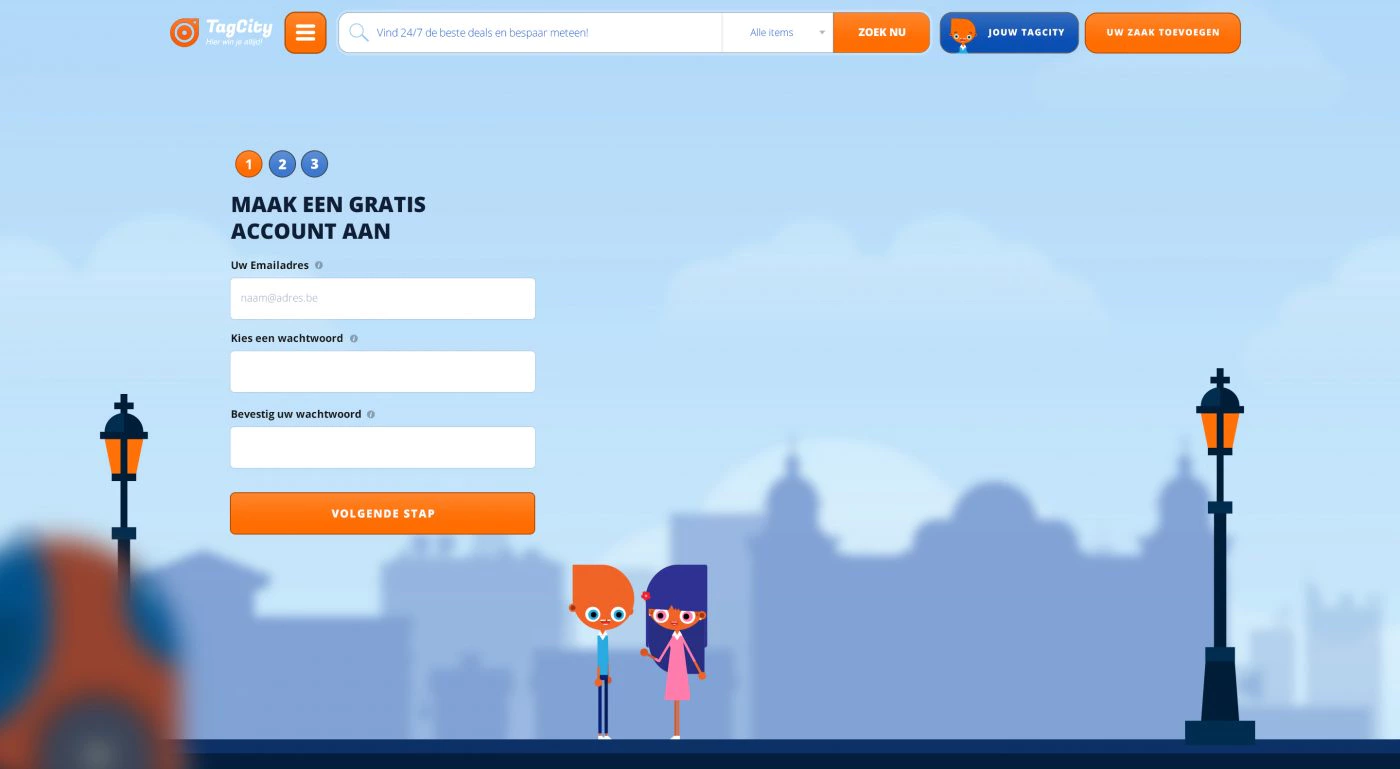Click the TagCity logo
The height and width of the screenshot is (769, 1400).
[221, 32]
